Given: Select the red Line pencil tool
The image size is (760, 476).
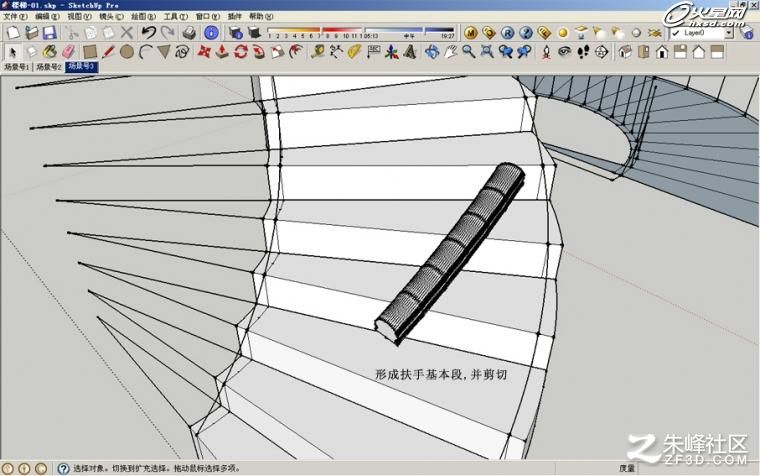Looking at the screenshot, I should [x=108, y=51].
